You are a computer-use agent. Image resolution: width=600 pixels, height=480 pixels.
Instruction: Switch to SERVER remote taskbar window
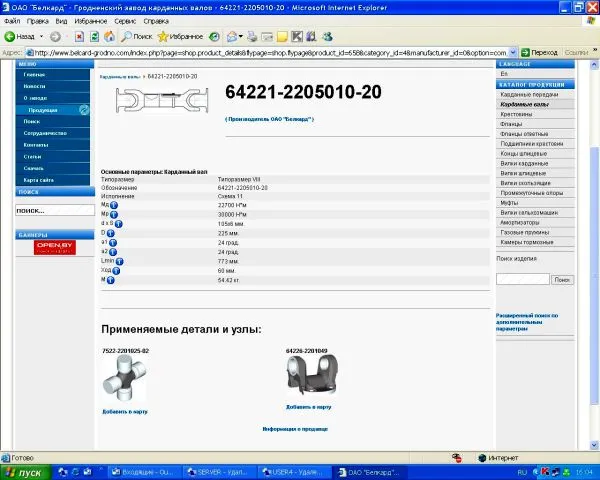tap(218, 473)
